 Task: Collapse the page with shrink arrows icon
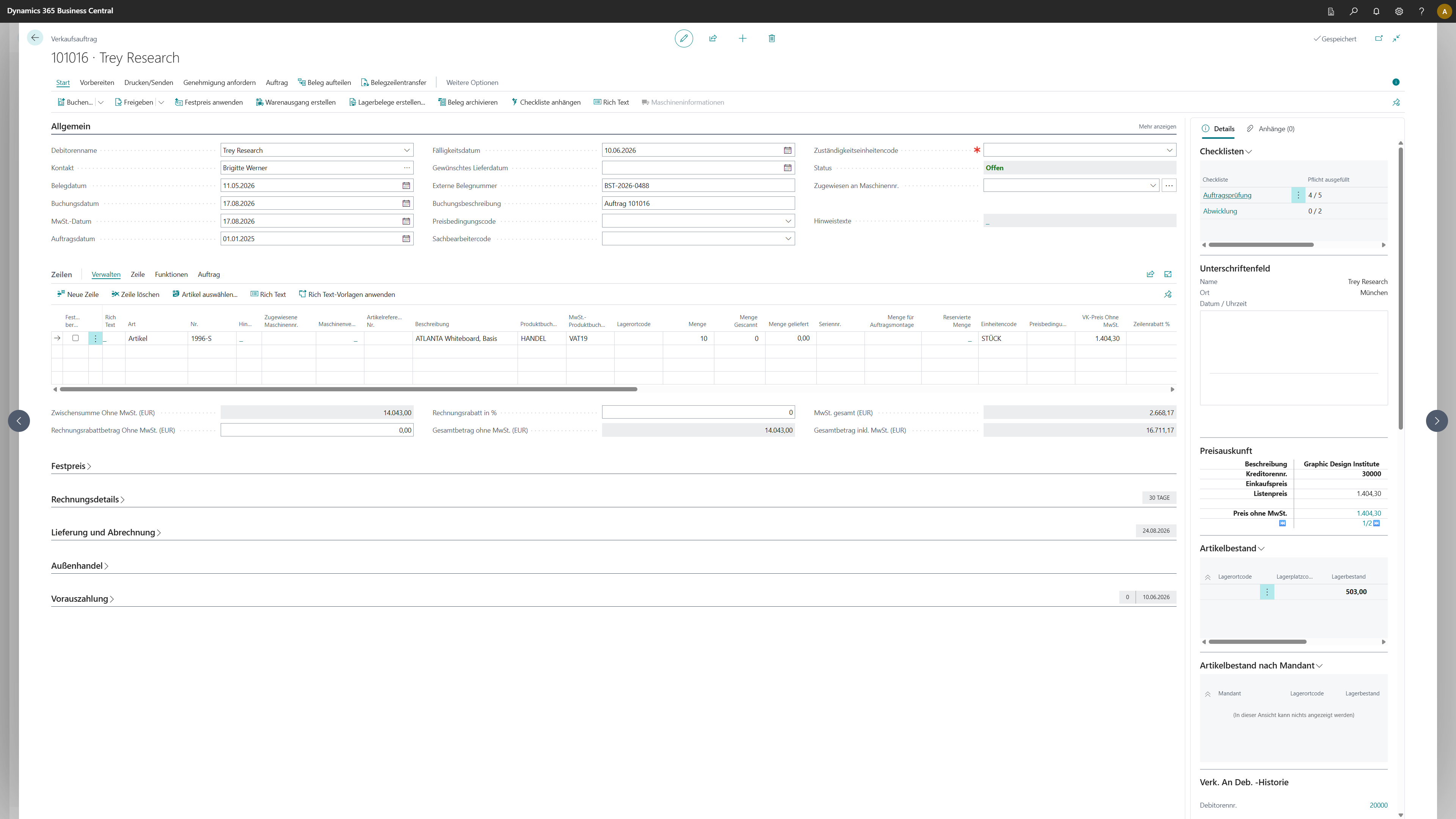click(1396, 38)
